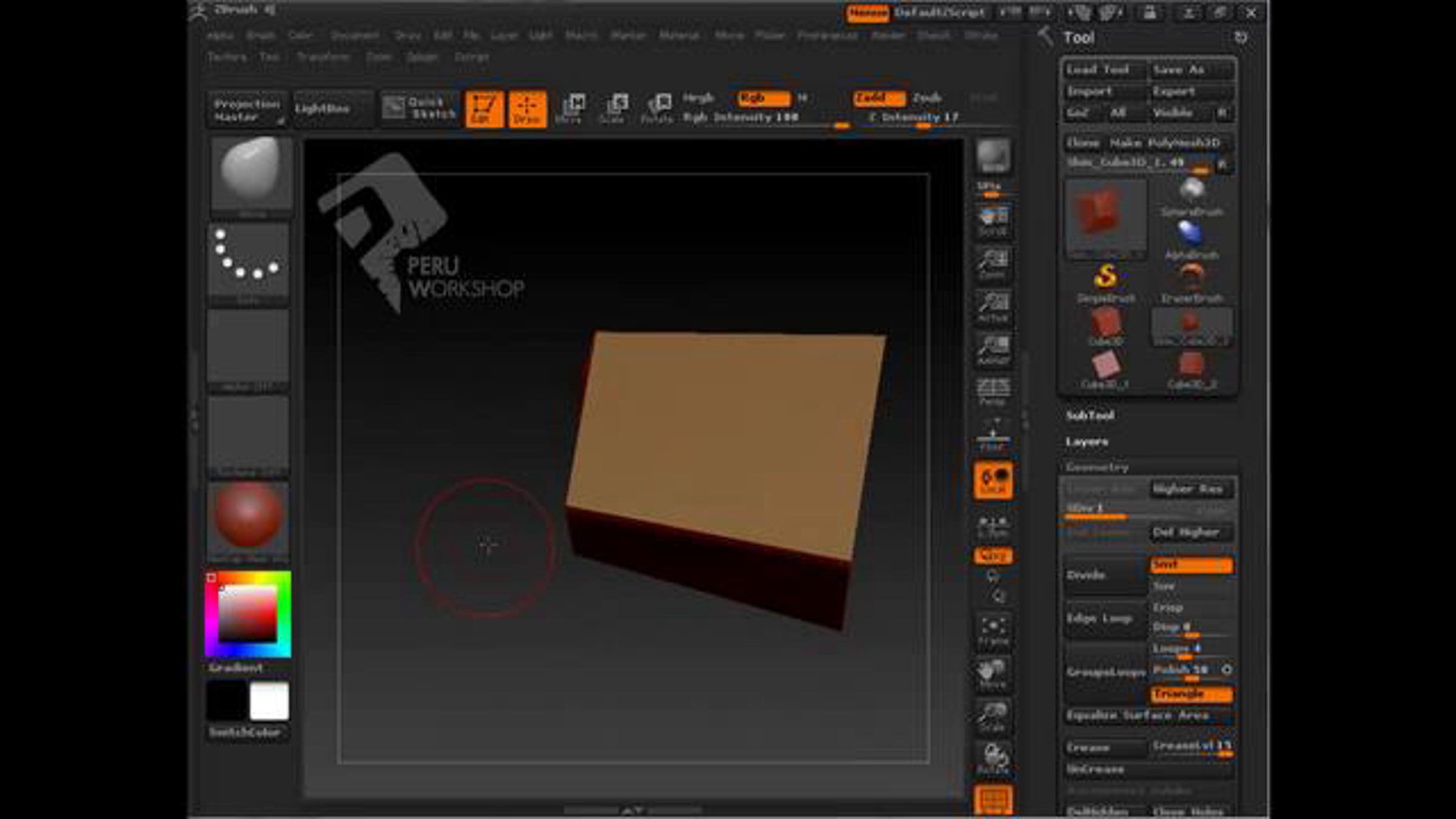Open the Document menu
This screenshot has width=1456, height=819.
(x=355, y=36)
